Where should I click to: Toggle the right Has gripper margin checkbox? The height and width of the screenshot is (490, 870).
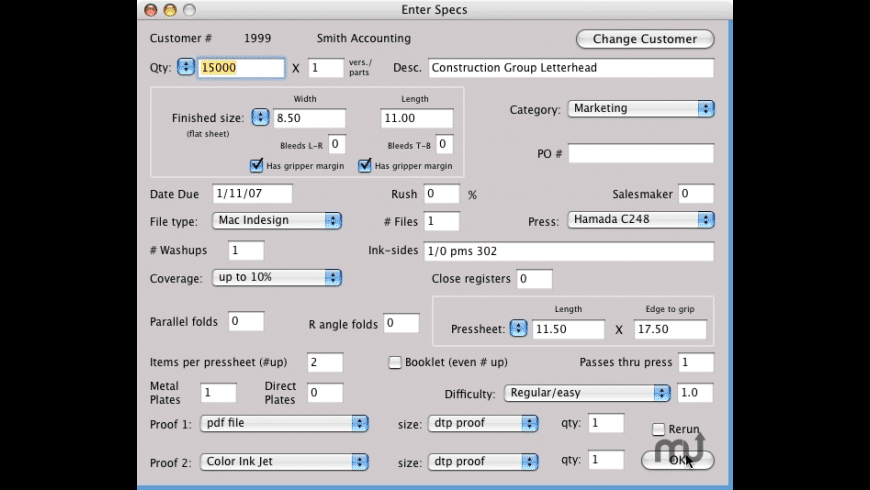point(365,165)
